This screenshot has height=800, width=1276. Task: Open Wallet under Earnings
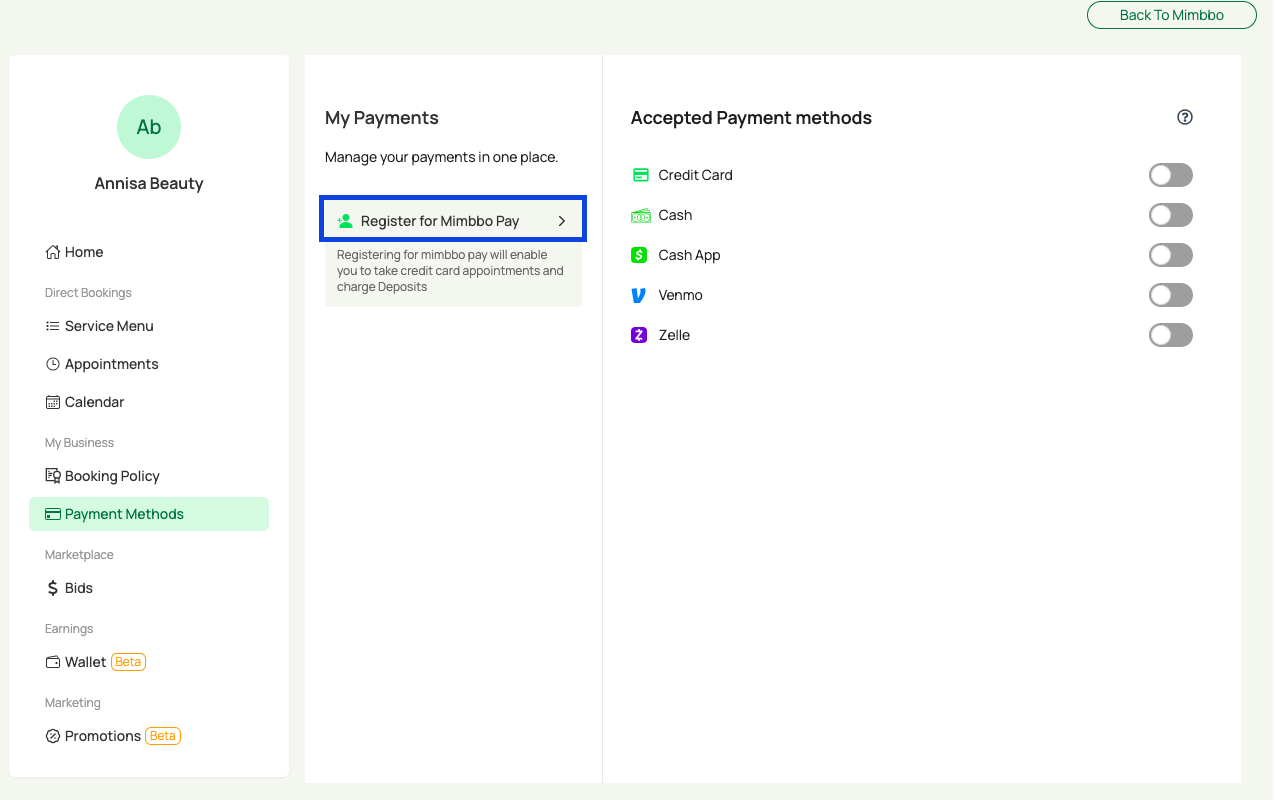pyautogui.click(x=149, y=662)
